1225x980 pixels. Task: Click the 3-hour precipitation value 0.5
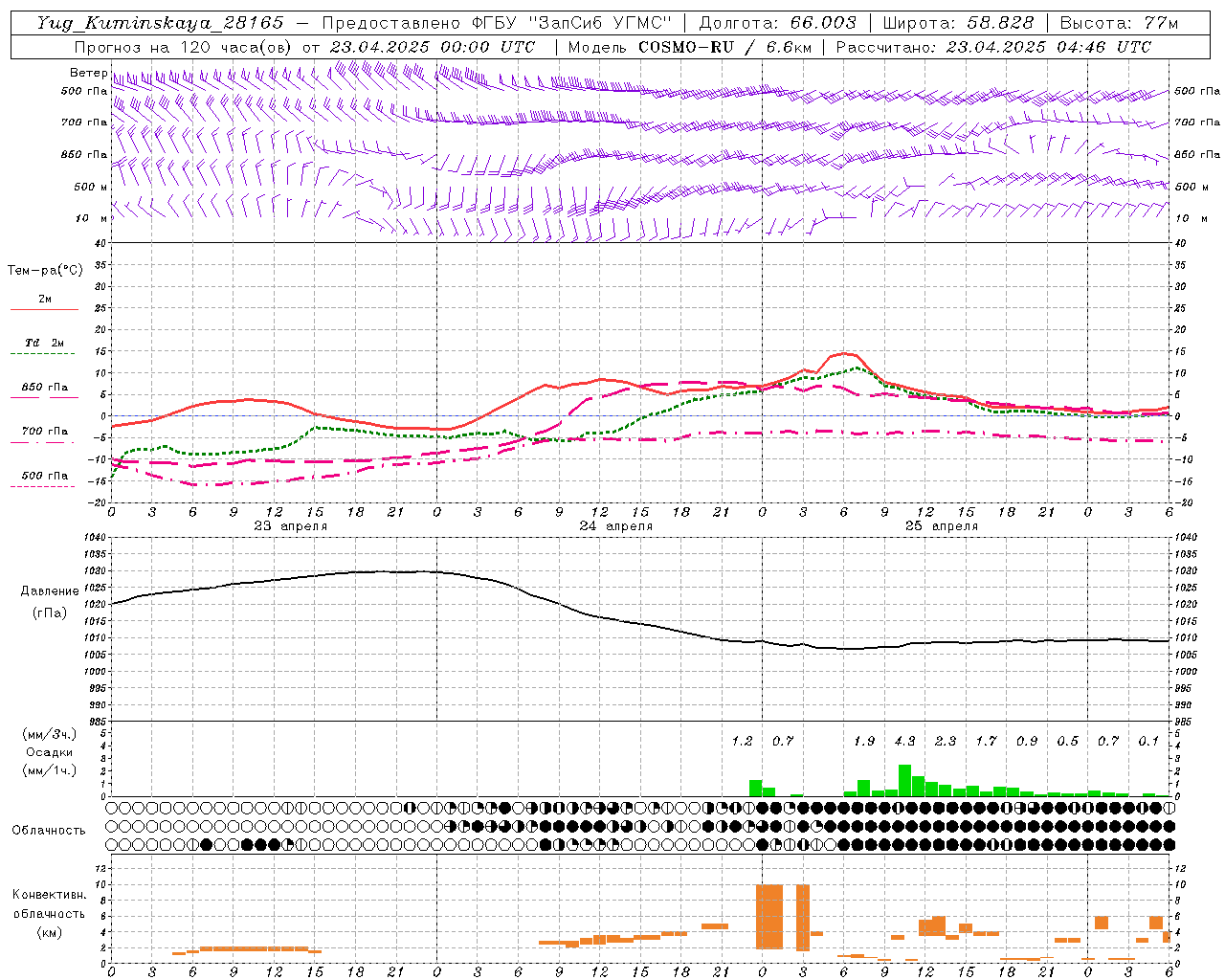[1067, 742]
